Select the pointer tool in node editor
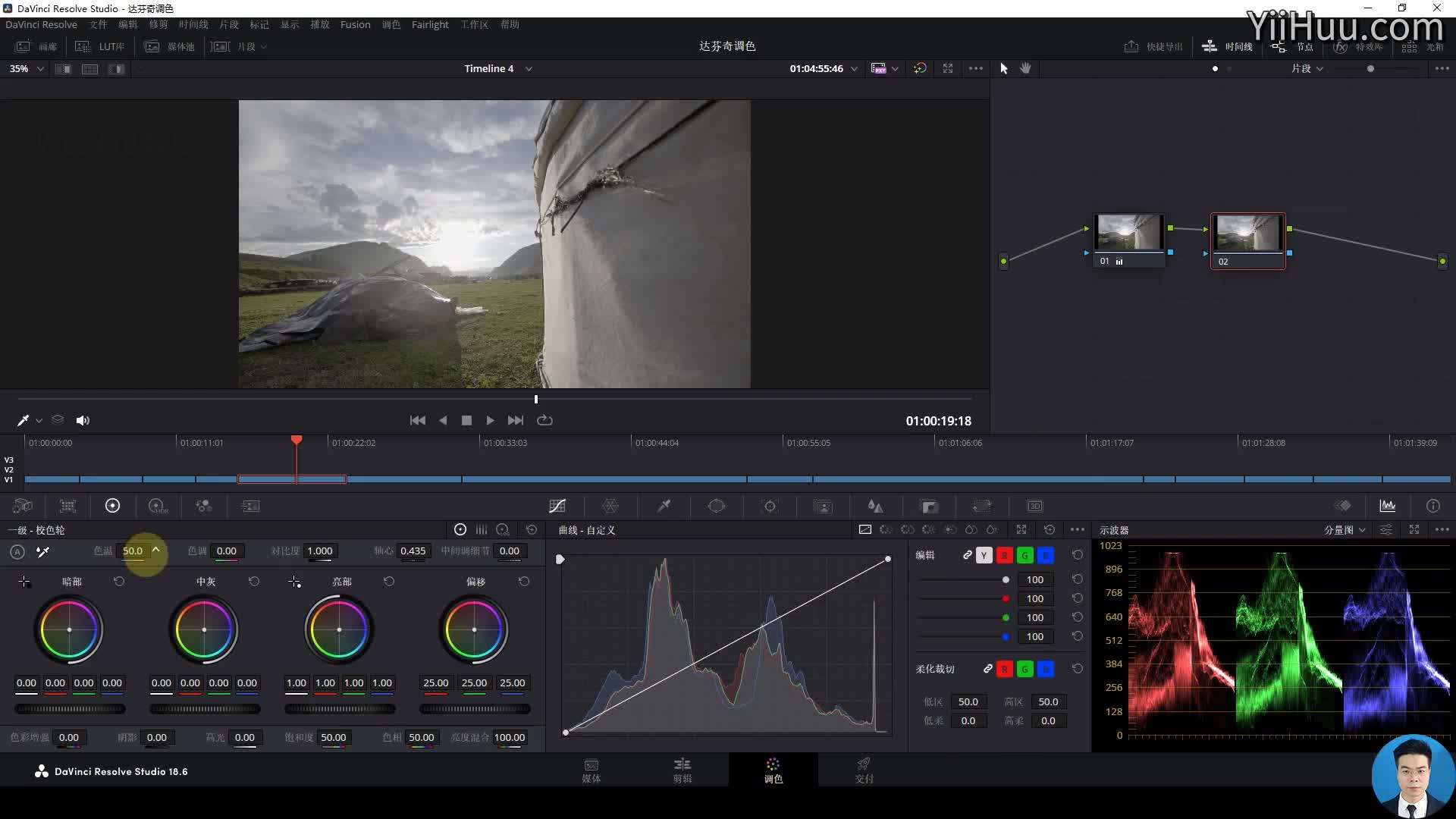Viewport: 1456px width, 819px height. [x=1004, y=68]
